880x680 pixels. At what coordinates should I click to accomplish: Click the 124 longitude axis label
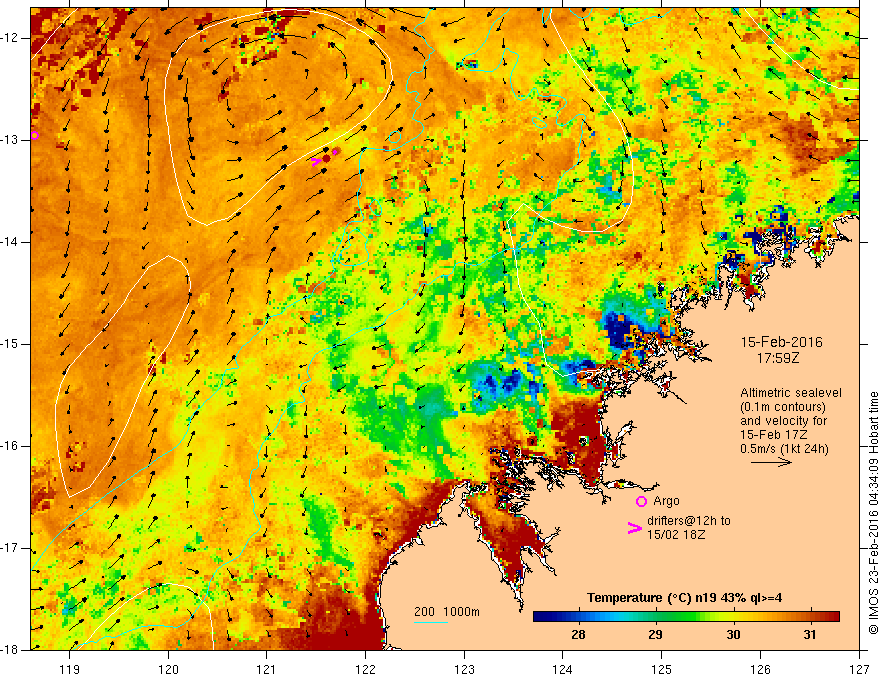pos(563,669)
